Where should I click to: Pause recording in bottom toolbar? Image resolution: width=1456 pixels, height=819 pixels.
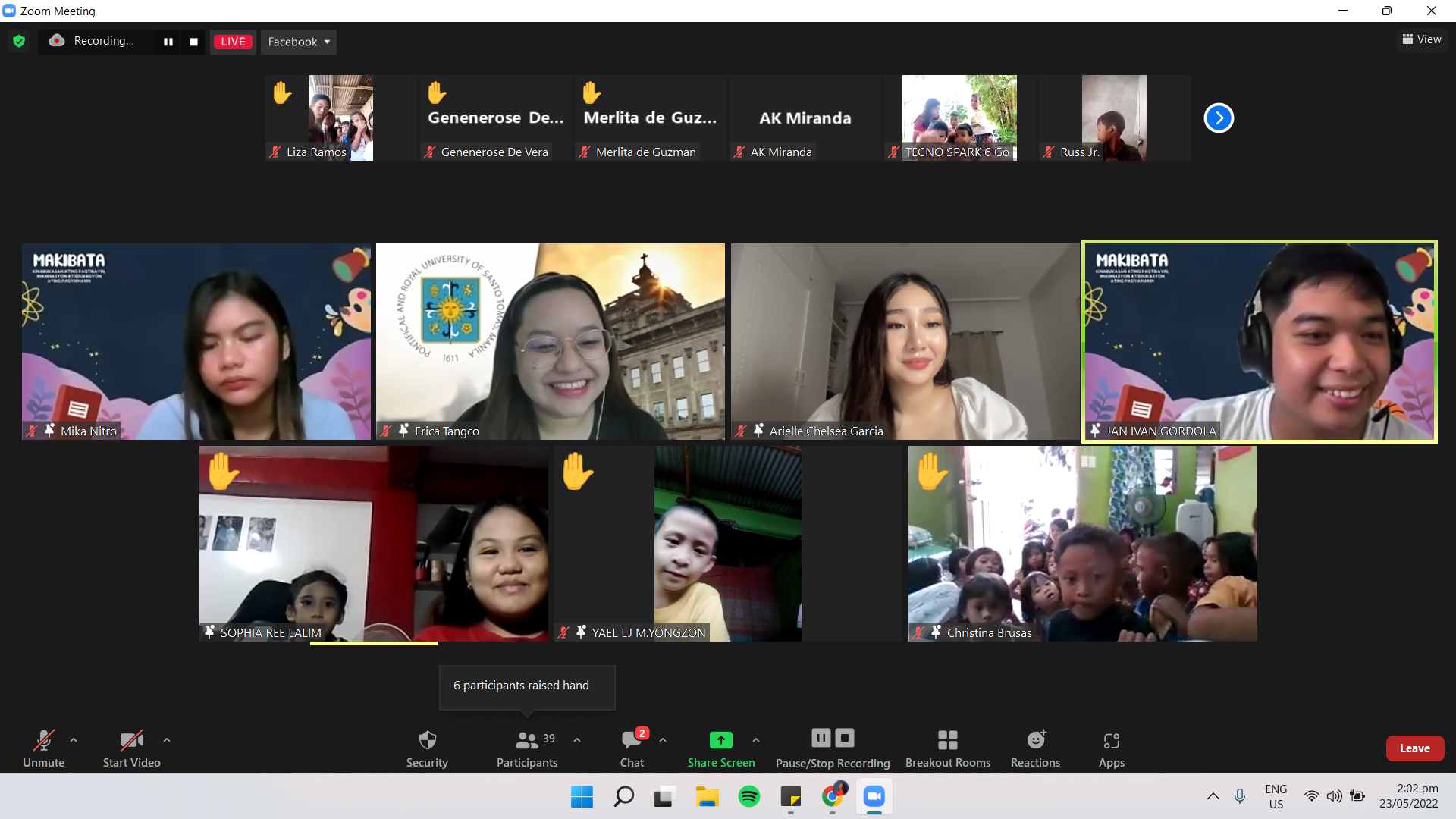pos(821,738)
